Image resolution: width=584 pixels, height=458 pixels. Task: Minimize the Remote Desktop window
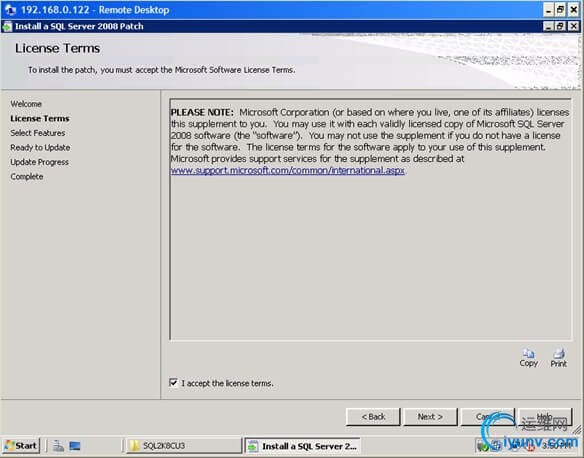(x=548, y=10)
